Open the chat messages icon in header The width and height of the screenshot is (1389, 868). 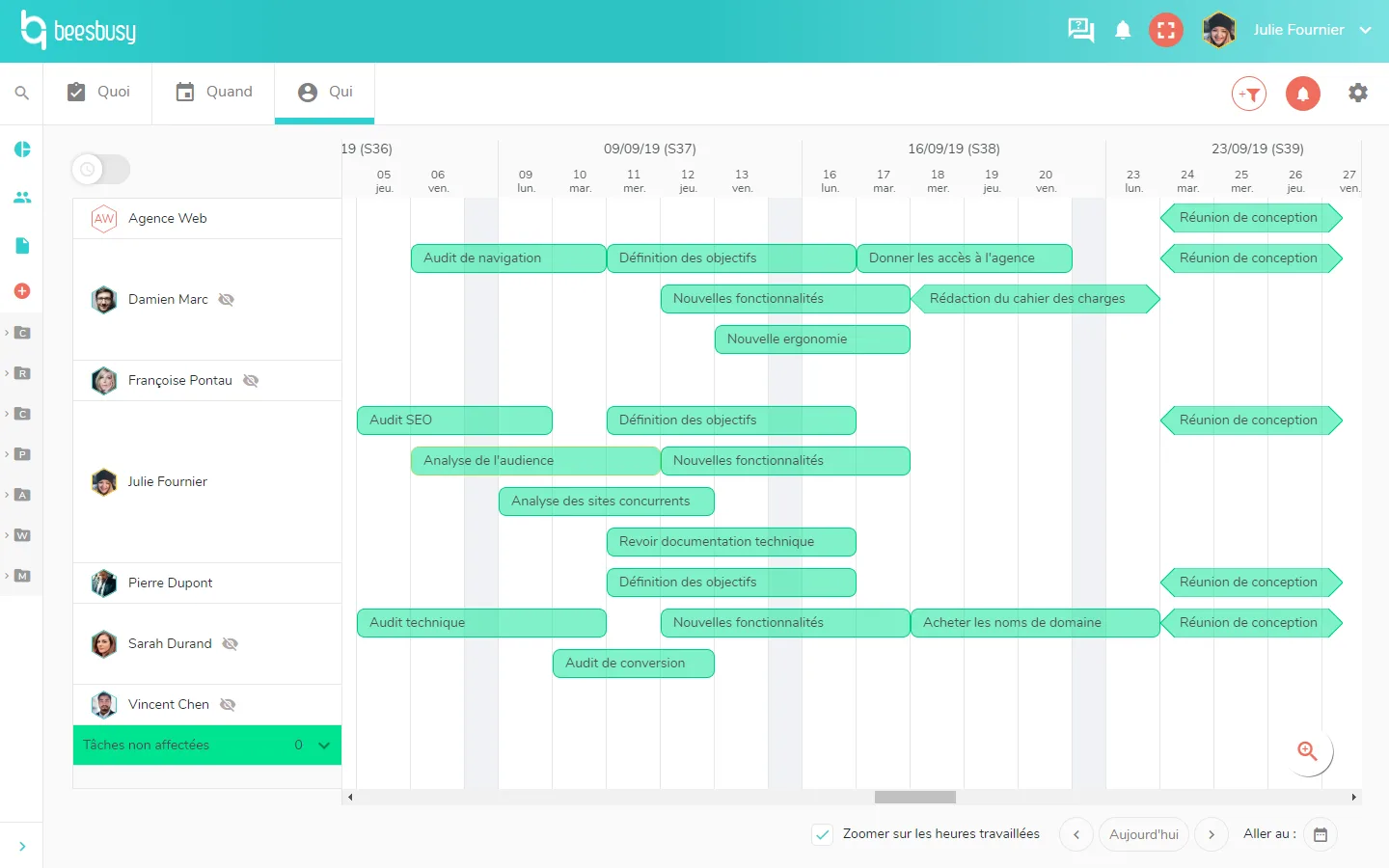tap(1080, 30)
